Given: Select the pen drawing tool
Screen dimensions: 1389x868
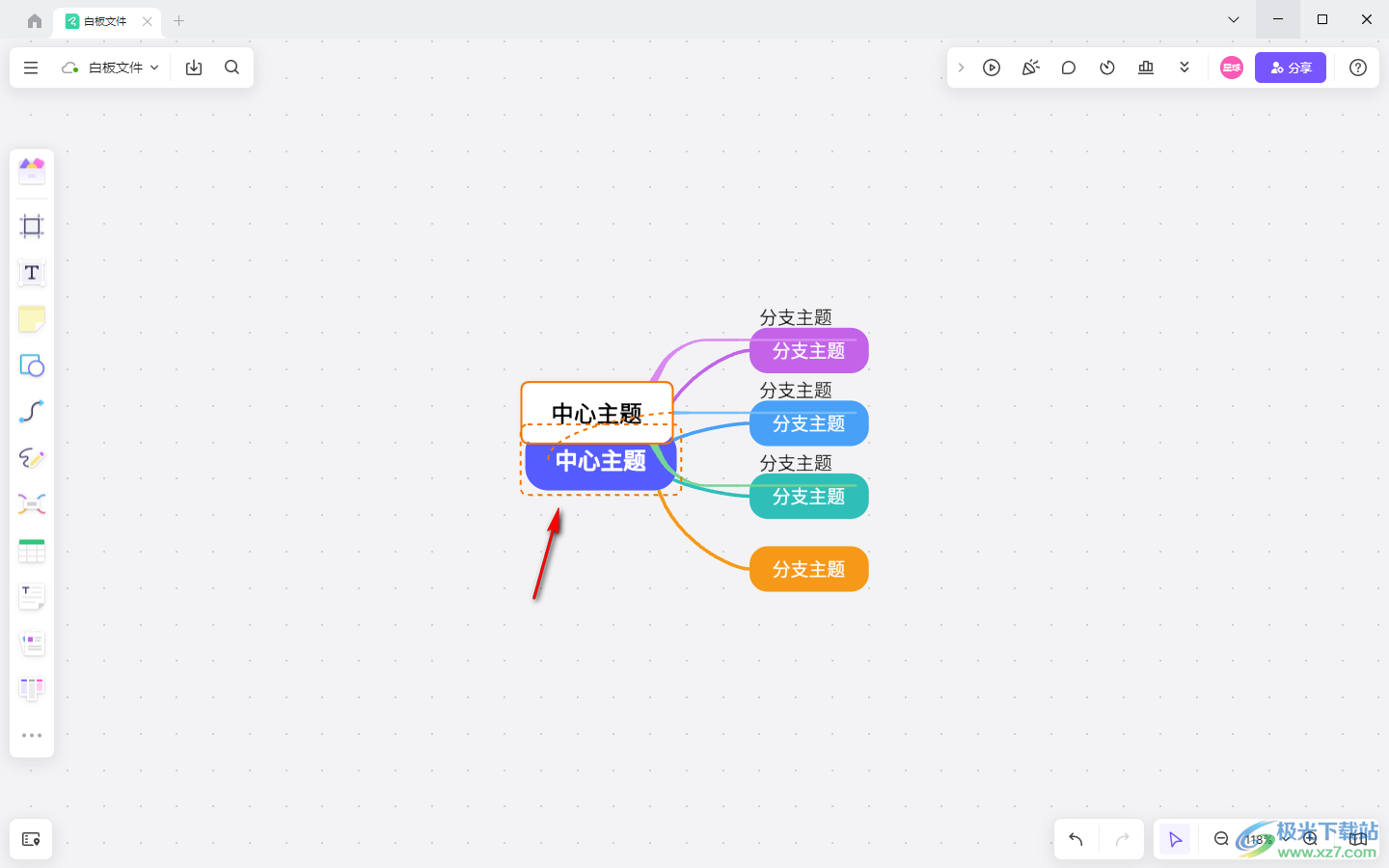Looking at the screenshot, I should pos(32,458).
